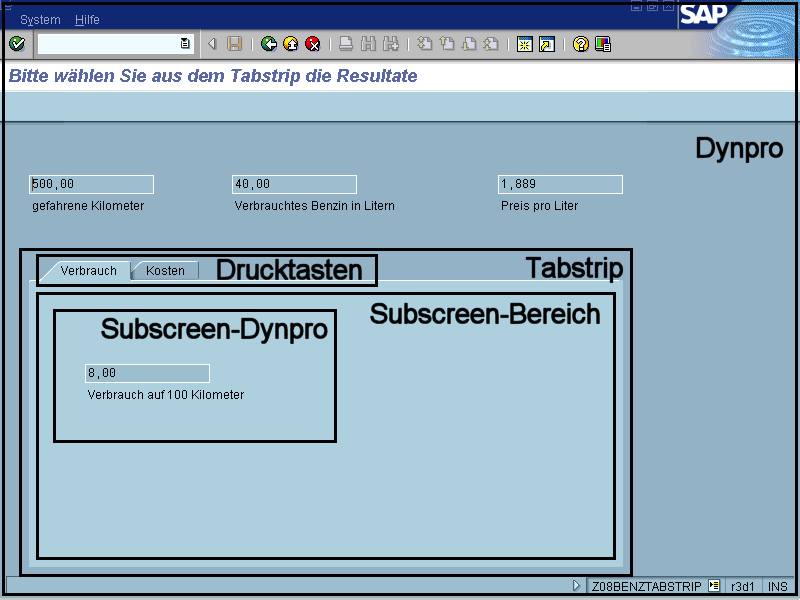The width and height of the screenshot is (800, 600).
Task: Click the yellow Exit icon
Action: click(x=290, y=43)
